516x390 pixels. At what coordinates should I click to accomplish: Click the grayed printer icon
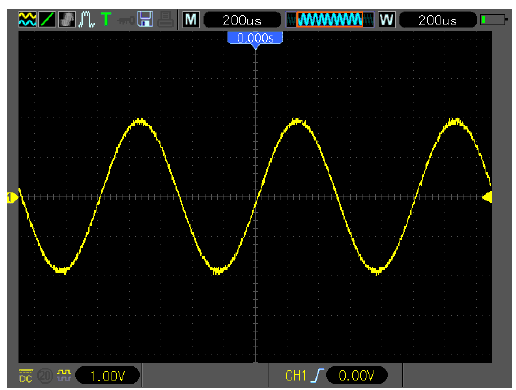165,19
